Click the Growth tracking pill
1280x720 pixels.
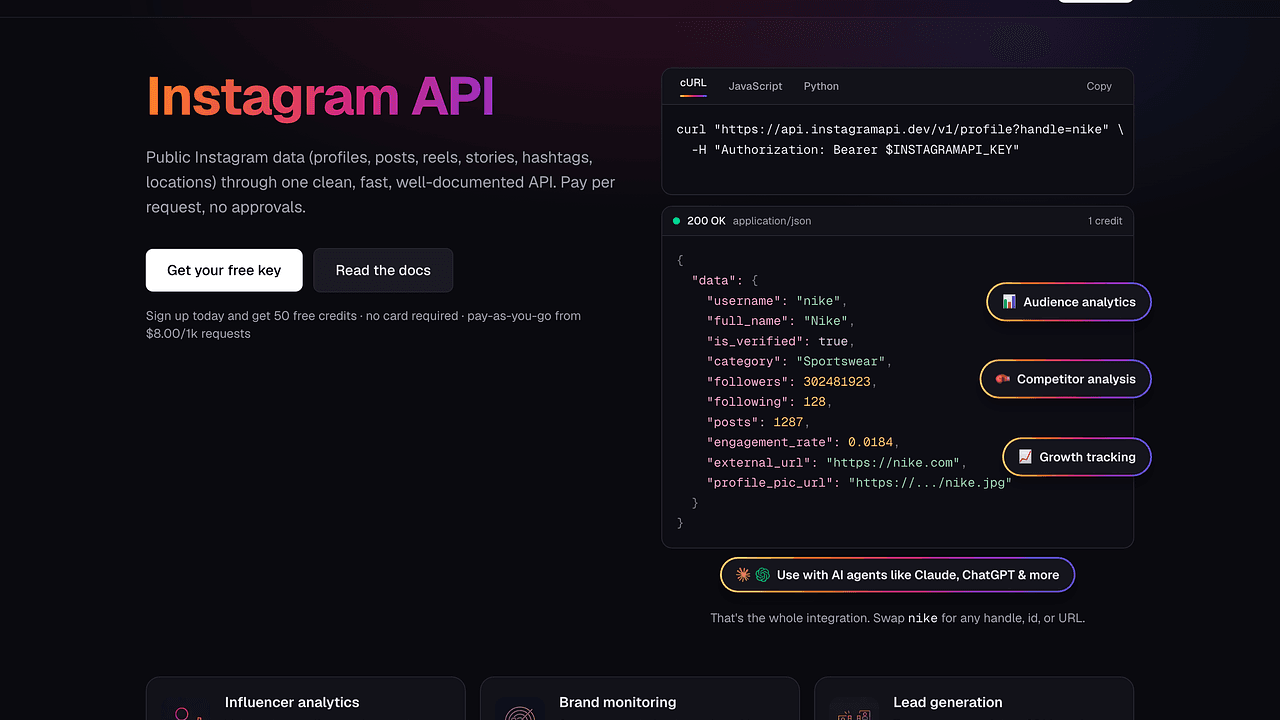click(1077, 457)
